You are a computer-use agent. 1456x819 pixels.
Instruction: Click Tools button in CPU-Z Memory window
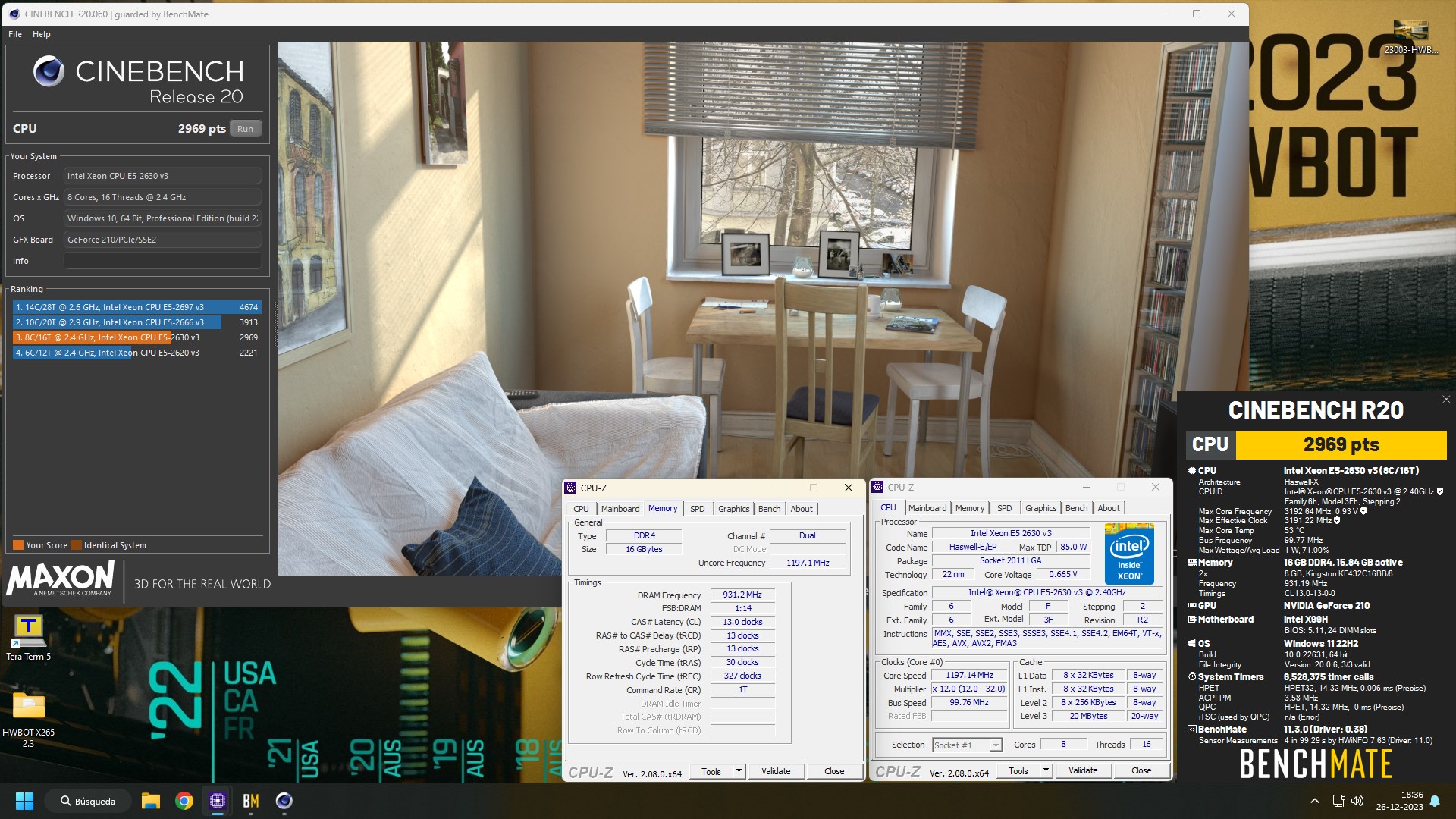tap(711, 771)
